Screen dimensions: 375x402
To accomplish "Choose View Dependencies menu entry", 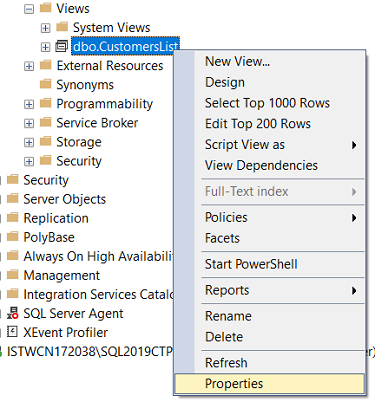I will (269, 165).
